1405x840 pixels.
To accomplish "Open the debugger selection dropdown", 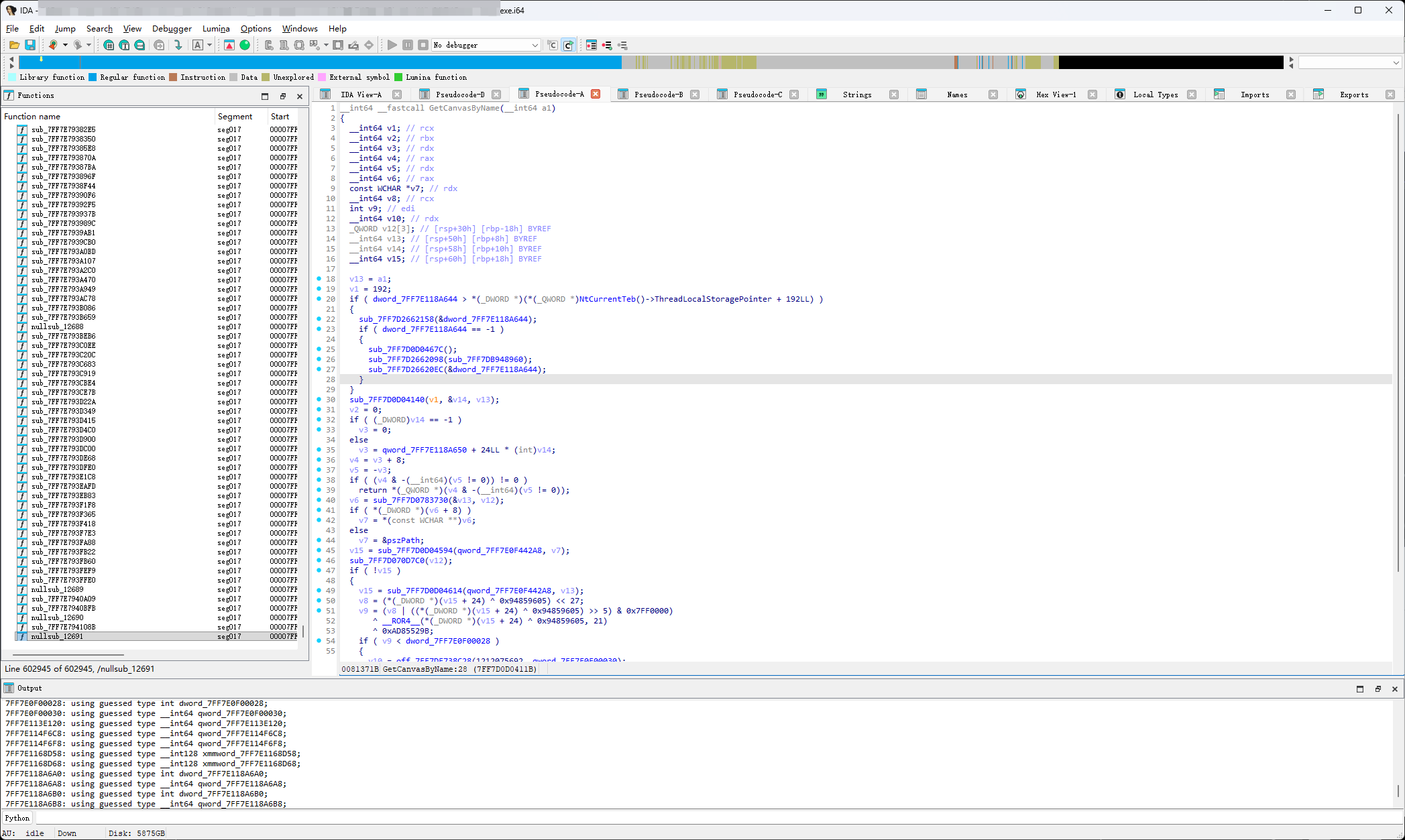I will 535,45.
